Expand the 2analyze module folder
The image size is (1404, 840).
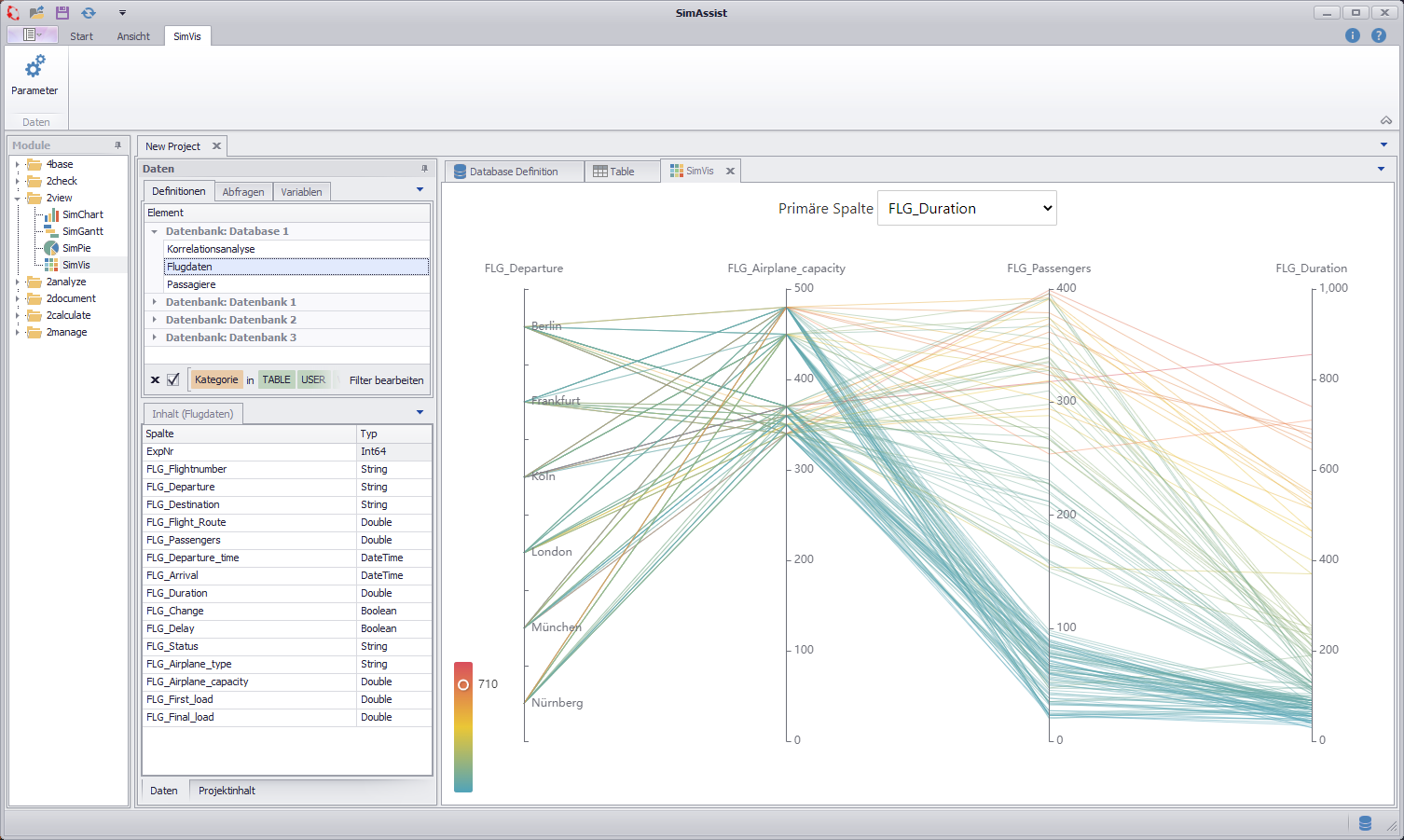[x=17, y=282]
